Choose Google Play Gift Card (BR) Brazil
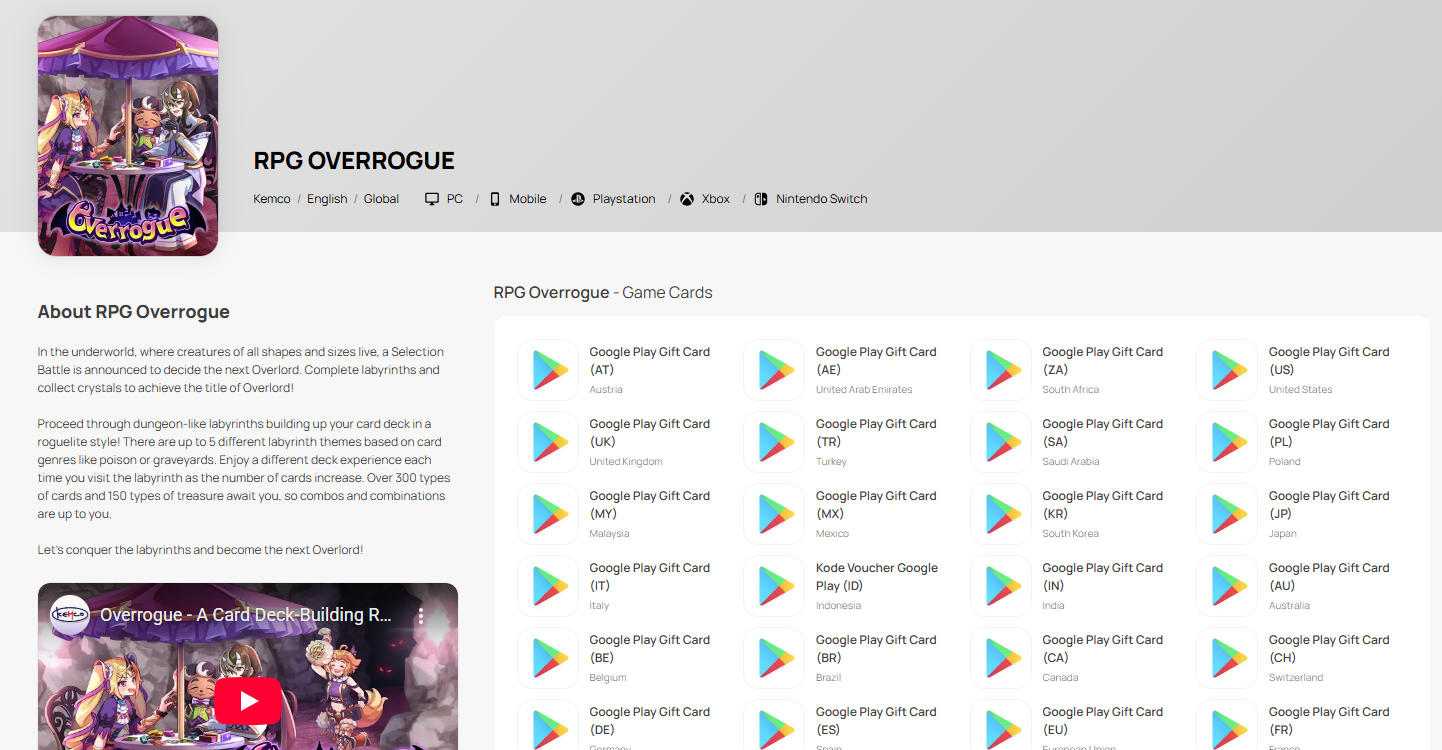This screenshot has height=750, width=1442. pyautogui.click(x=876, y=648)
